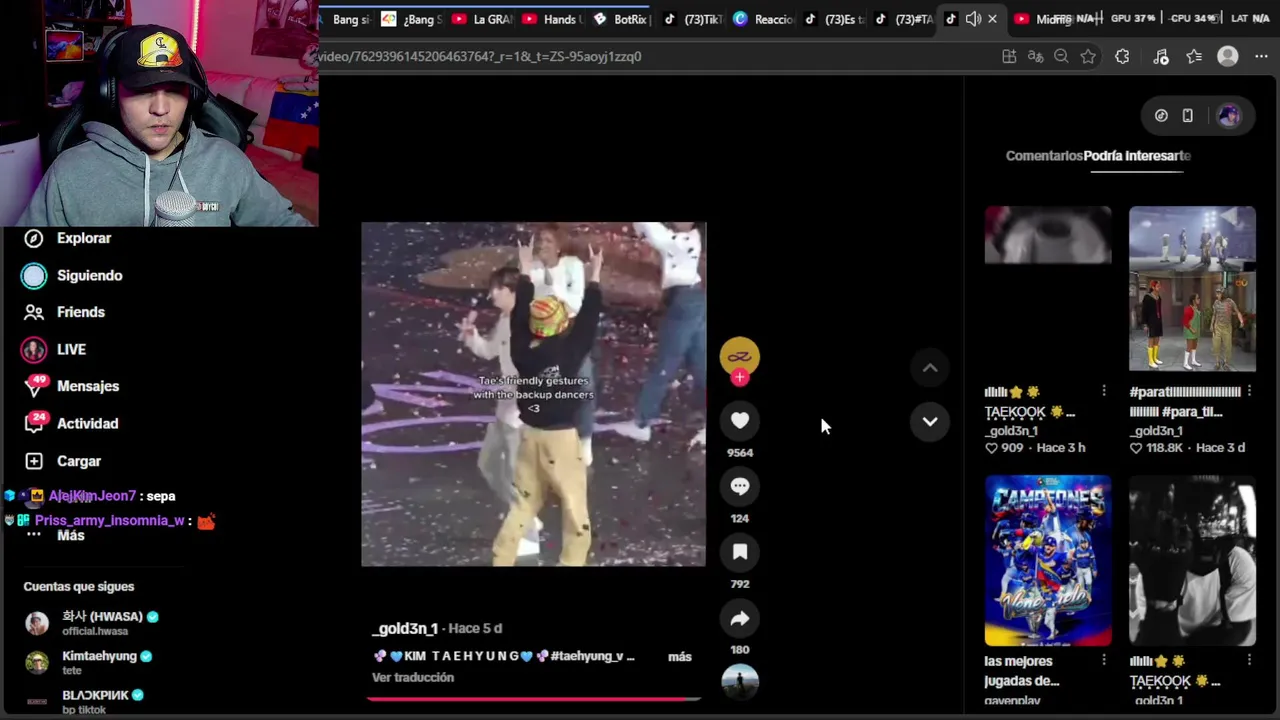The image size is (1280, 720).
Task: Open the creator's gold profile avatar
Action: pyautogui.click(x=739, y=356)
